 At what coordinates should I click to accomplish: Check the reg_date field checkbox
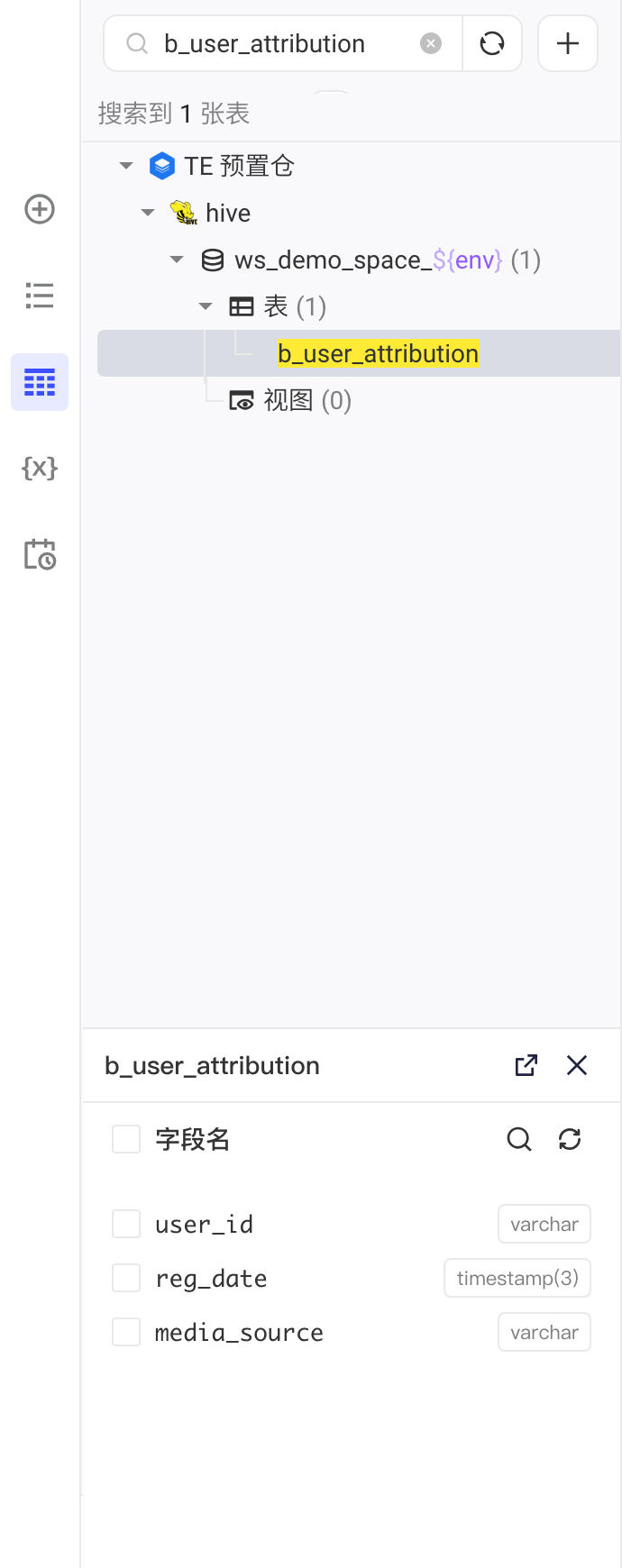[x=126, y=1278]
